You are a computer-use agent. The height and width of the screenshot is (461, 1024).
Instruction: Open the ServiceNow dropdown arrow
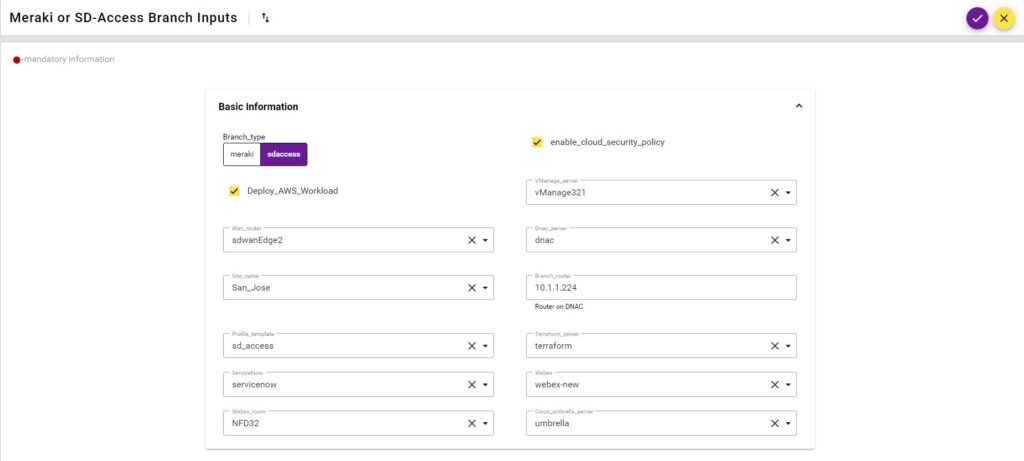click(485, 385)
